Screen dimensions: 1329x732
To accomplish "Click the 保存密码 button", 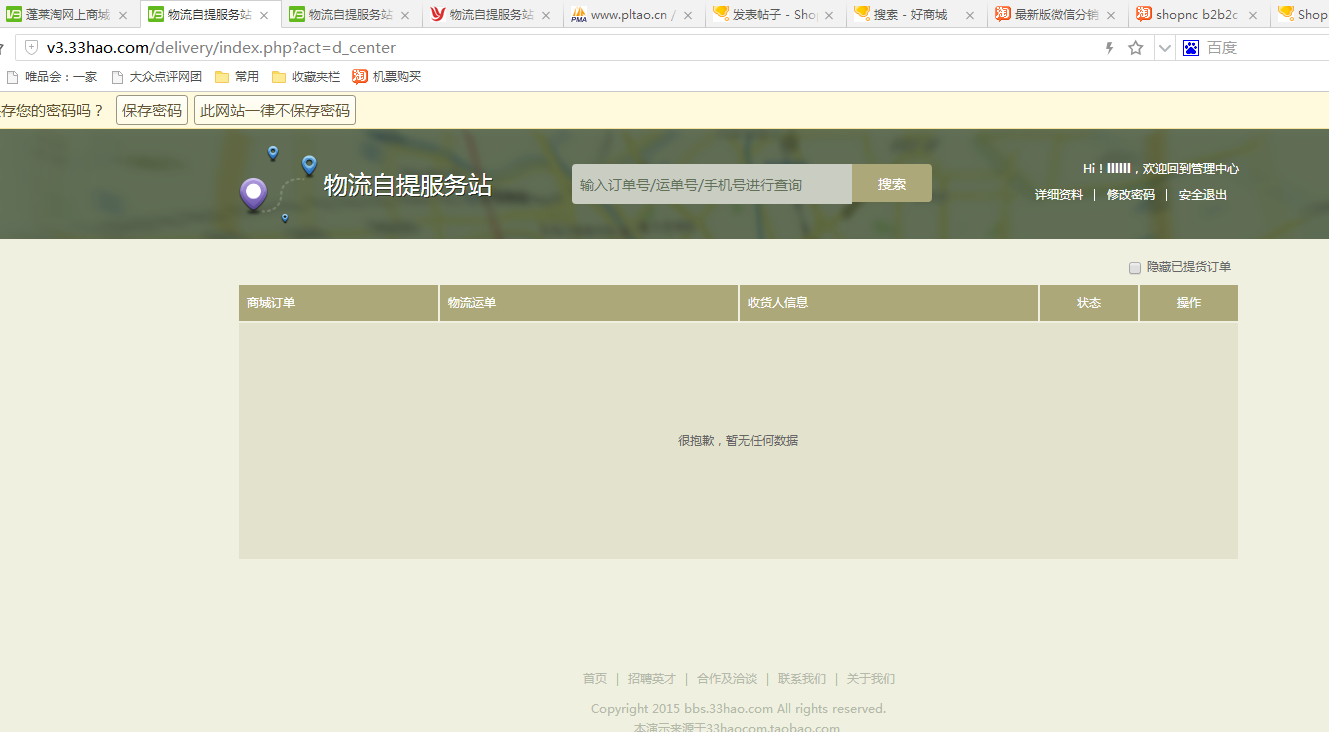I will tap(152, 111).
